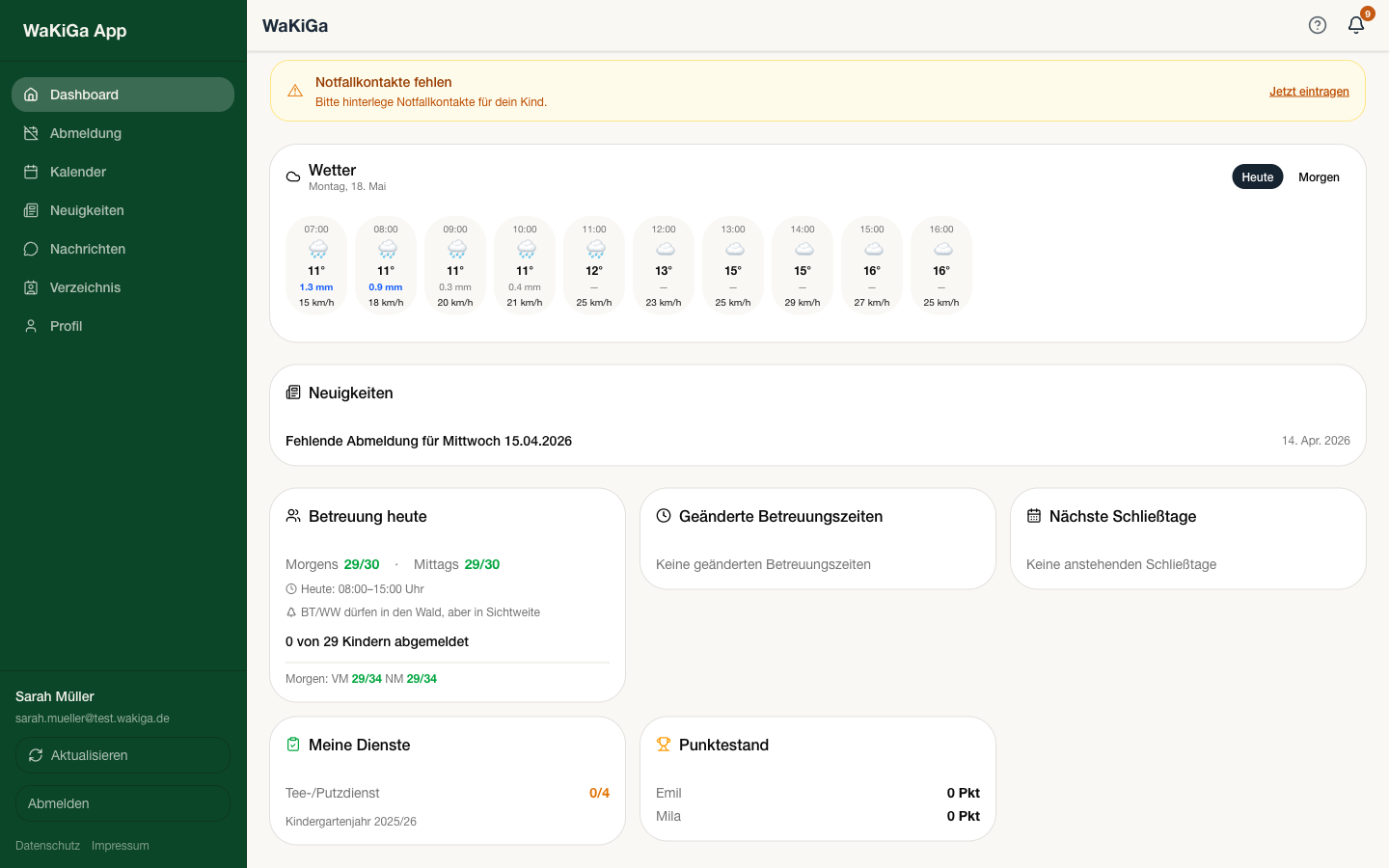Open Nachrichten in the sidebar
Image resolution: width=1389 pixels, height=868 pixels.
click(x=123, y=249)
